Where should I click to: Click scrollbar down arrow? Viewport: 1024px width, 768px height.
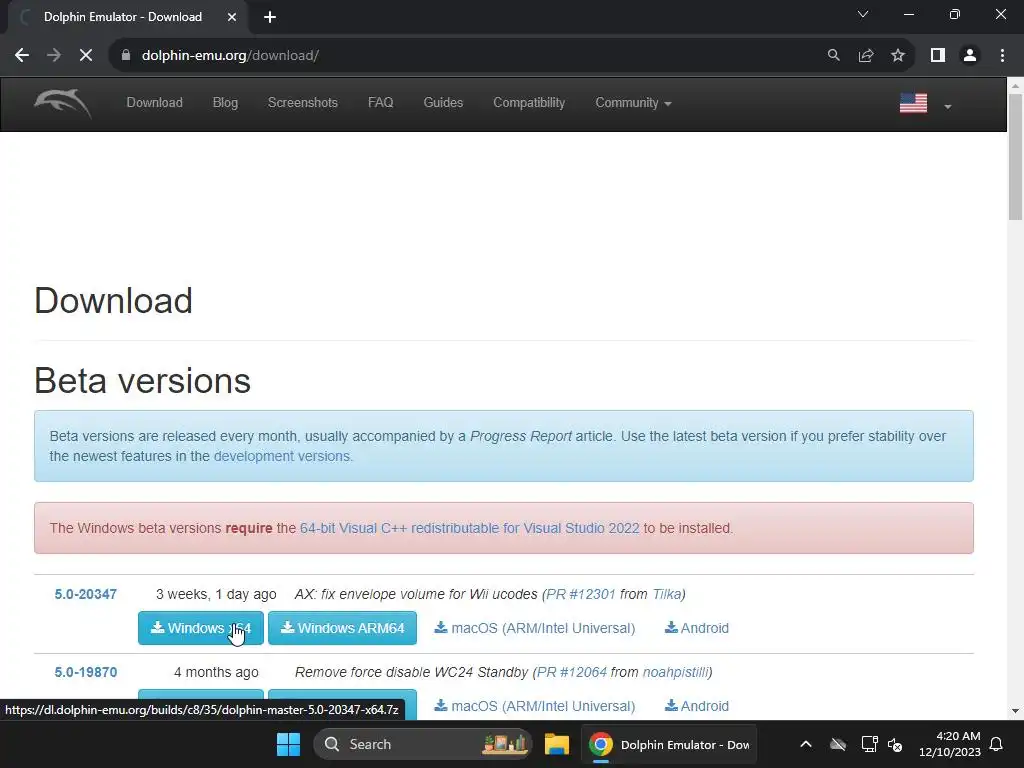[x=1015, y=711]
